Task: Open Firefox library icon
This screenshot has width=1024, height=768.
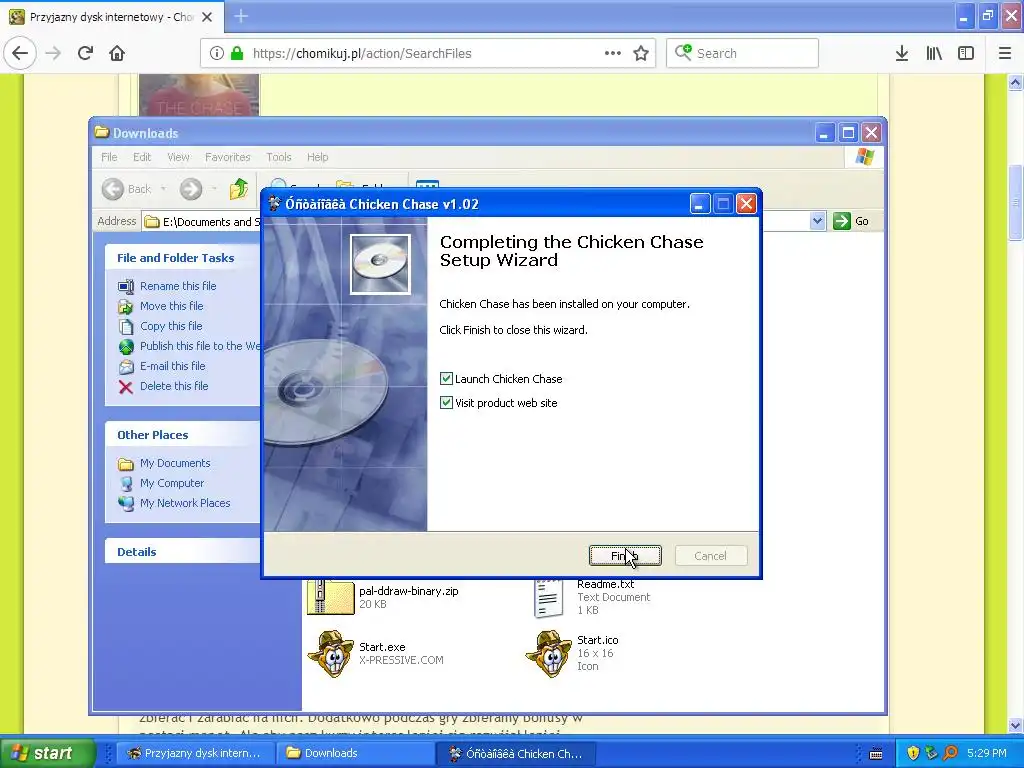Action: 934,54
